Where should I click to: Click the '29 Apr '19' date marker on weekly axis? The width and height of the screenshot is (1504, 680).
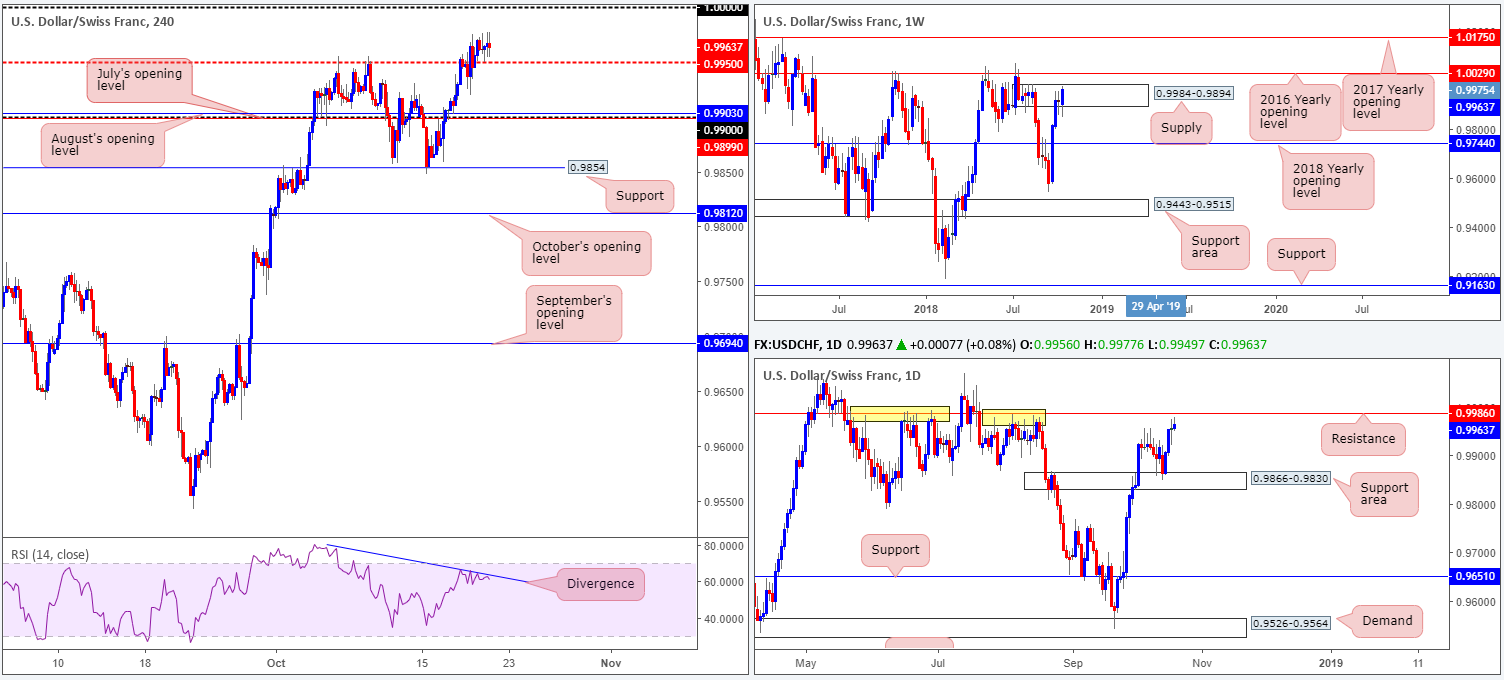pyautogui.click(x=1155, y=306)
